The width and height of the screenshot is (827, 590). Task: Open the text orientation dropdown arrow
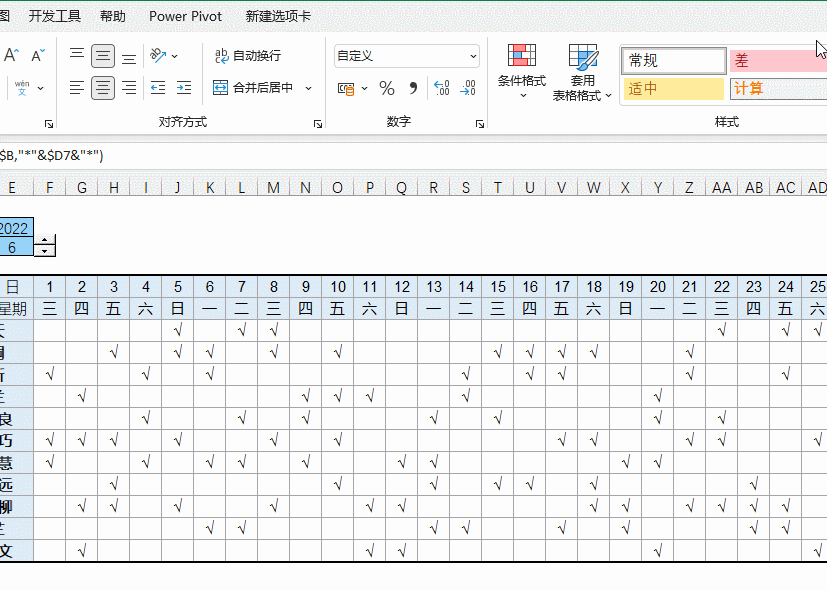coord(175,56)
